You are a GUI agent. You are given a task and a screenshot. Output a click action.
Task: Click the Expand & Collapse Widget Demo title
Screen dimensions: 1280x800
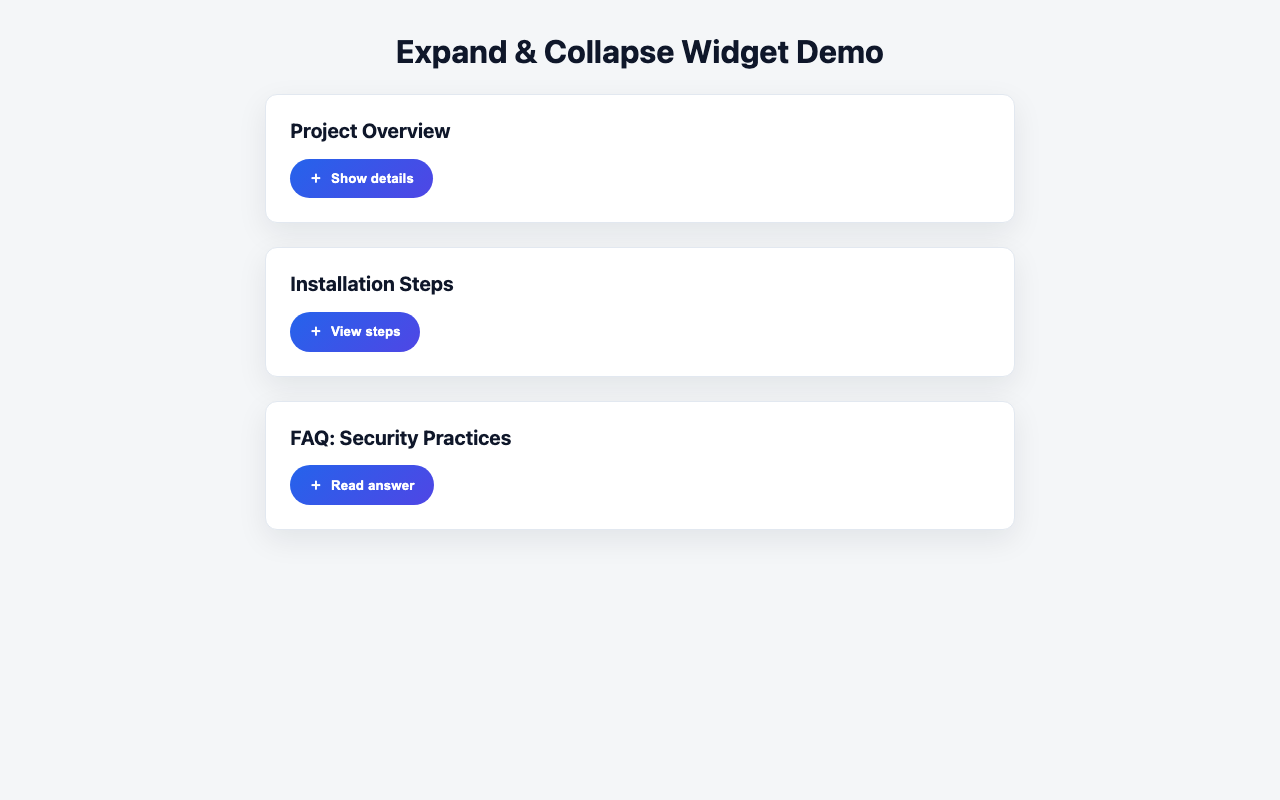point(640,51)
